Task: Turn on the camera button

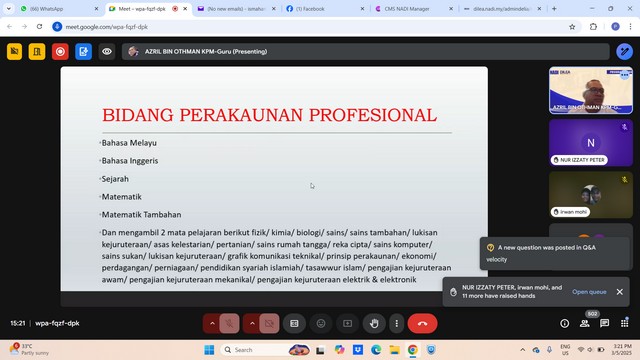Action: click(x=269, y=324)
